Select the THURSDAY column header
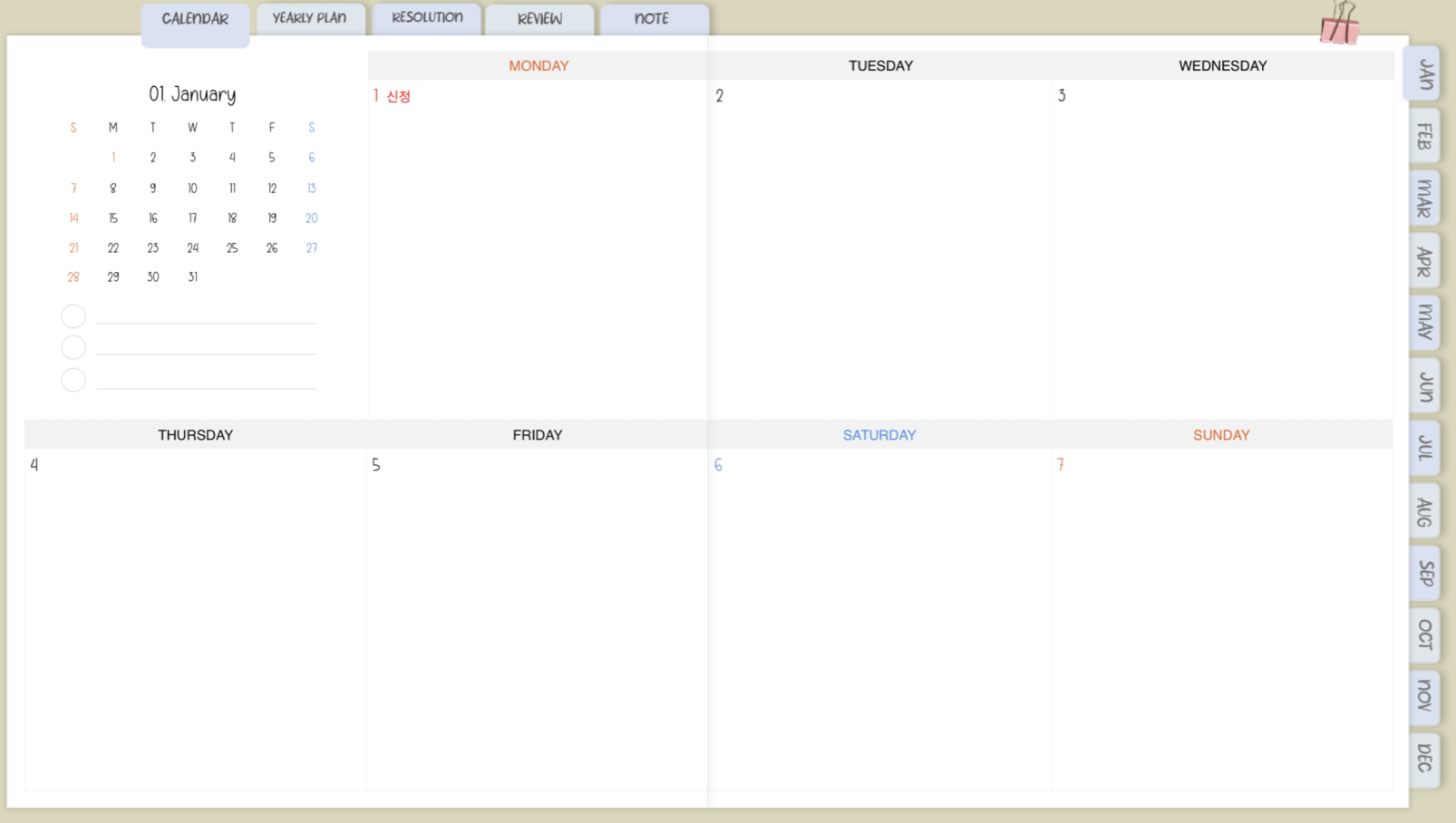Viewport: 1456px width, 823px height. (x=196, y=435)
